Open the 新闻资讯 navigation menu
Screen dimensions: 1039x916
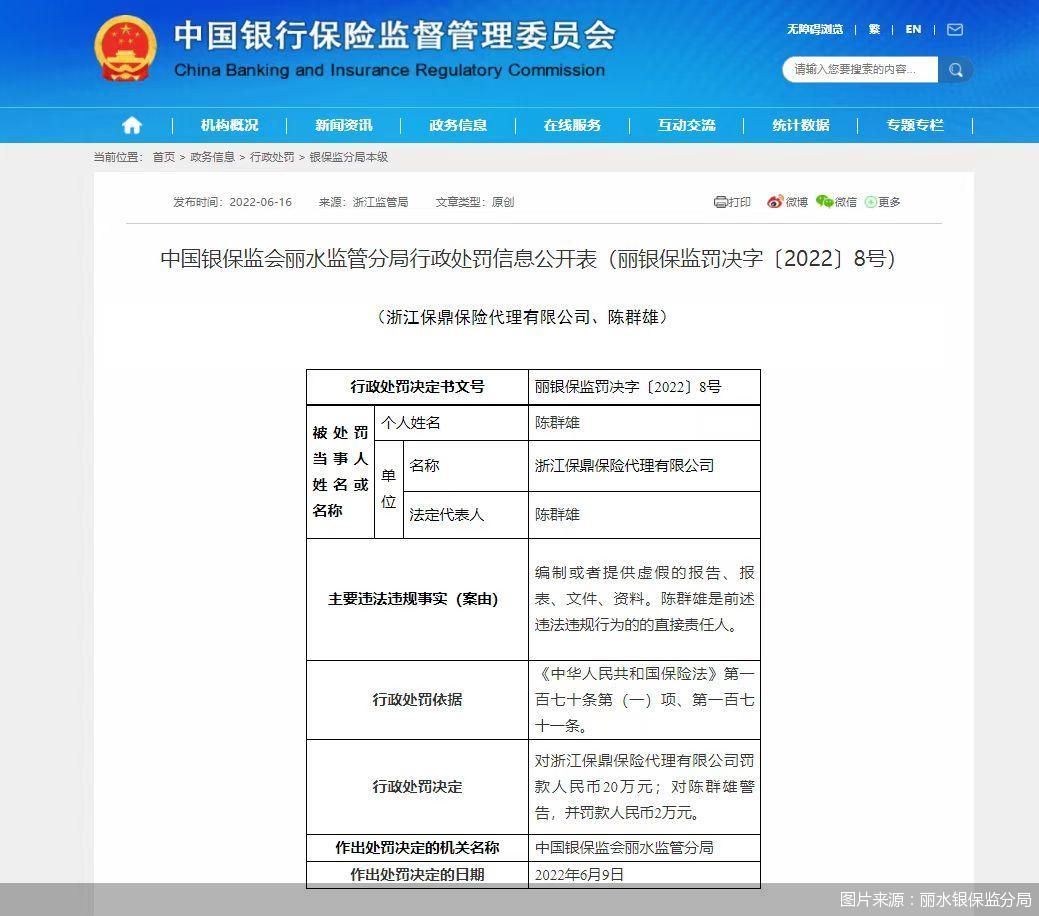click(x=344, y=125)
